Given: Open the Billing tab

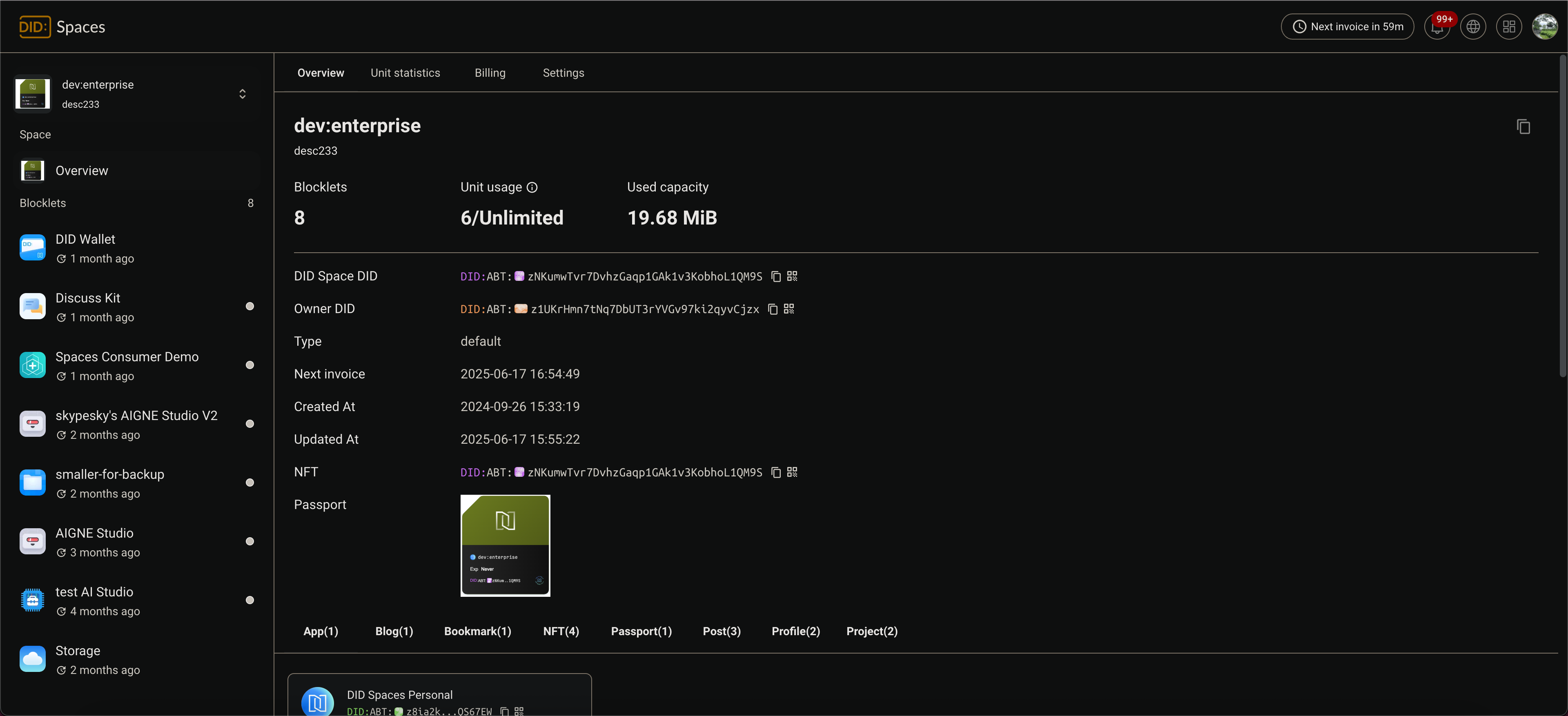Looking at the screenshot, I should click(x=490, y=73).
